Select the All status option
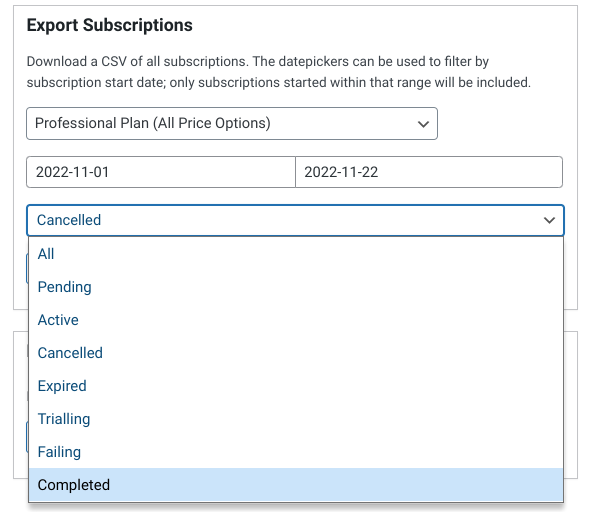This screenshot has width=597, height=512. tap(296, 254)
